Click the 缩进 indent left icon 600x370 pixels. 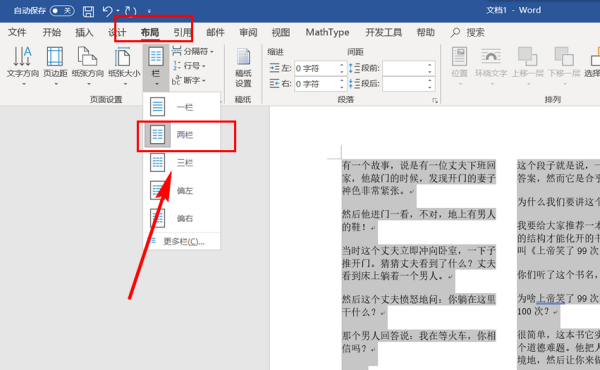274,68
